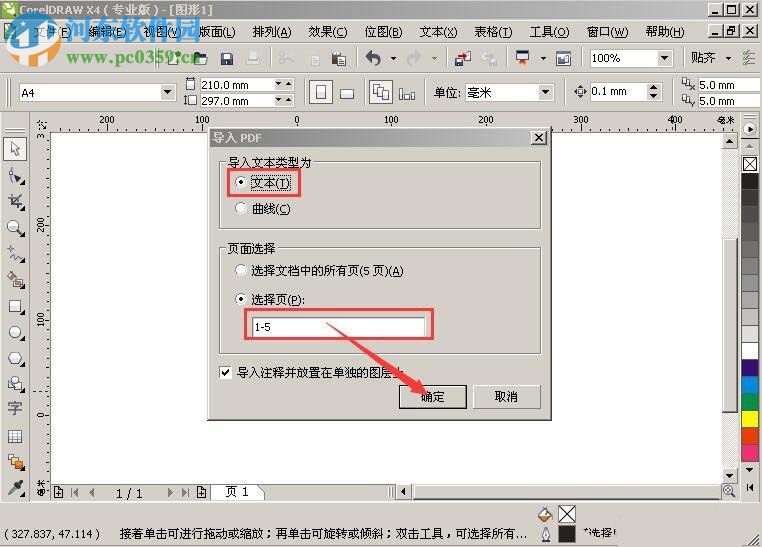This screenshot has height=547, width=762.
Task: Set portrait page orientation
Action: (321, 92)
